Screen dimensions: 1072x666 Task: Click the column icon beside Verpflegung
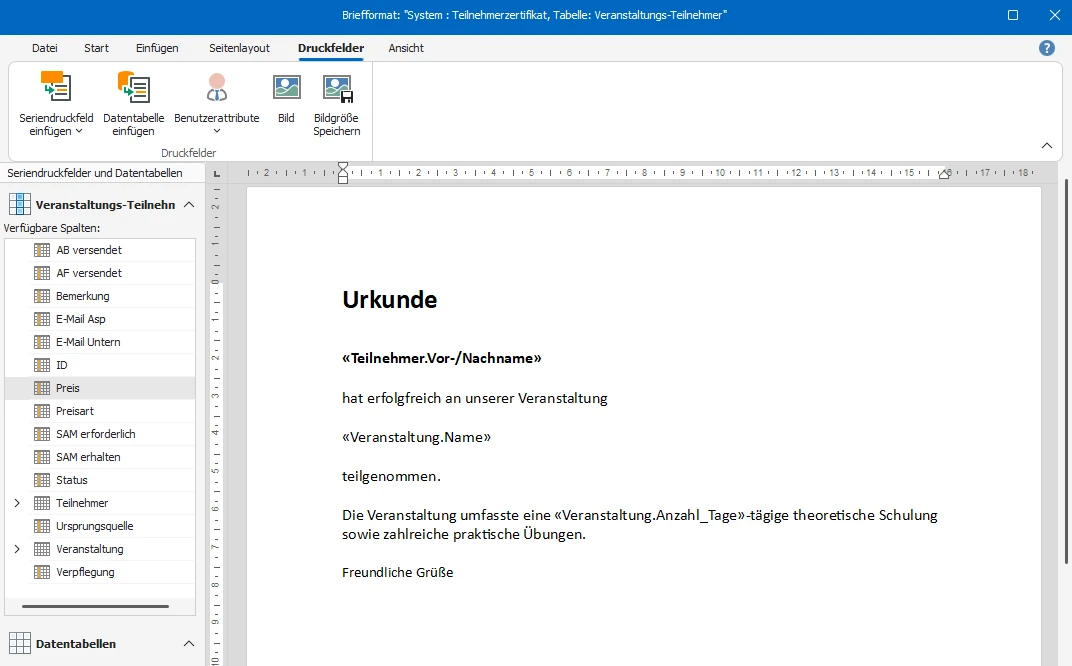click(42, 572)
